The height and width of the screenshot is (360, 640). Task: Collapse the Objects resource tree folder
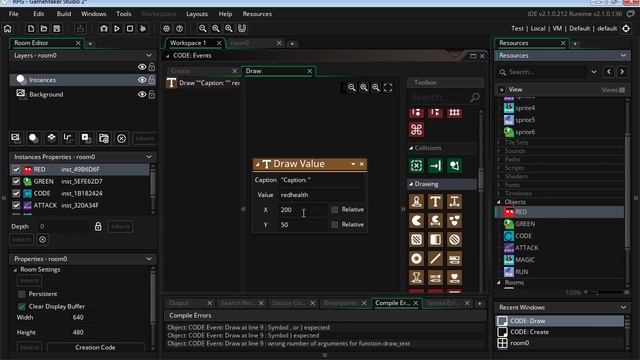pyautogui.click(x=499, y=202)
